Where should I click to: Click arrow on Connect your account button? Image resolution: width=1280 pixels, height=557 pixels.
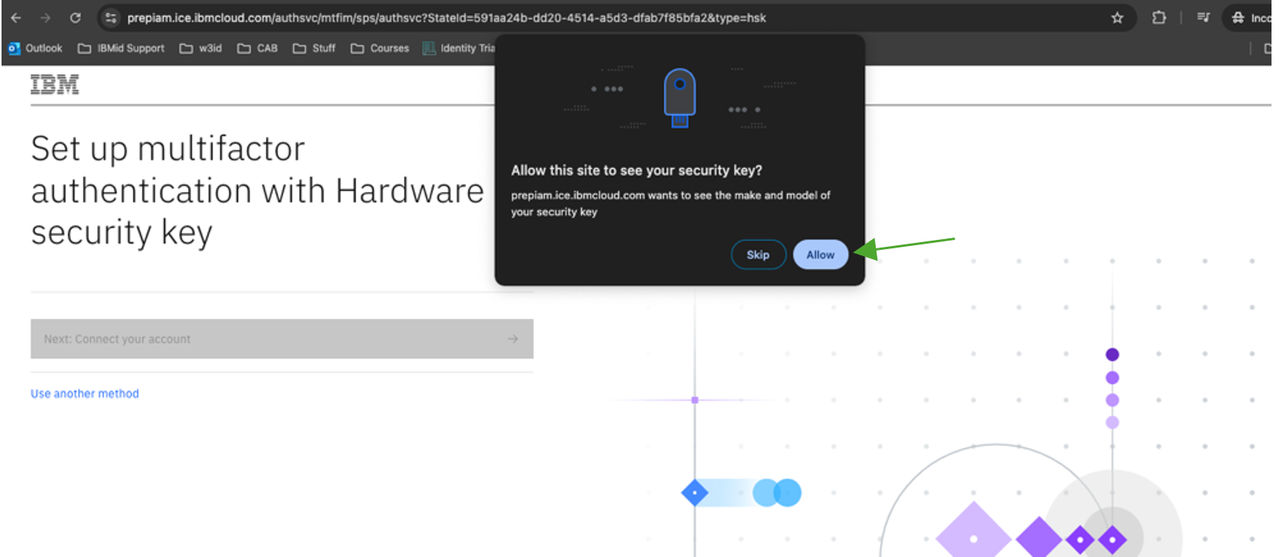pos(513,339)
